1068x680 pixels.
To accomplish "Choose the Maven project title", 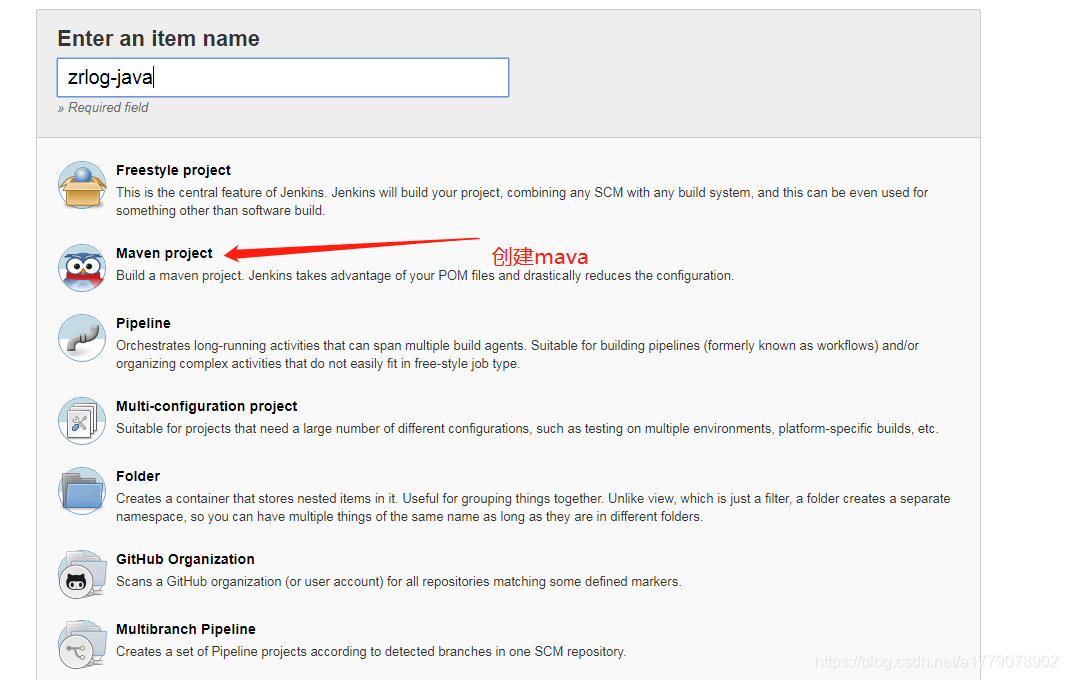I will click(x=164, y=253).
